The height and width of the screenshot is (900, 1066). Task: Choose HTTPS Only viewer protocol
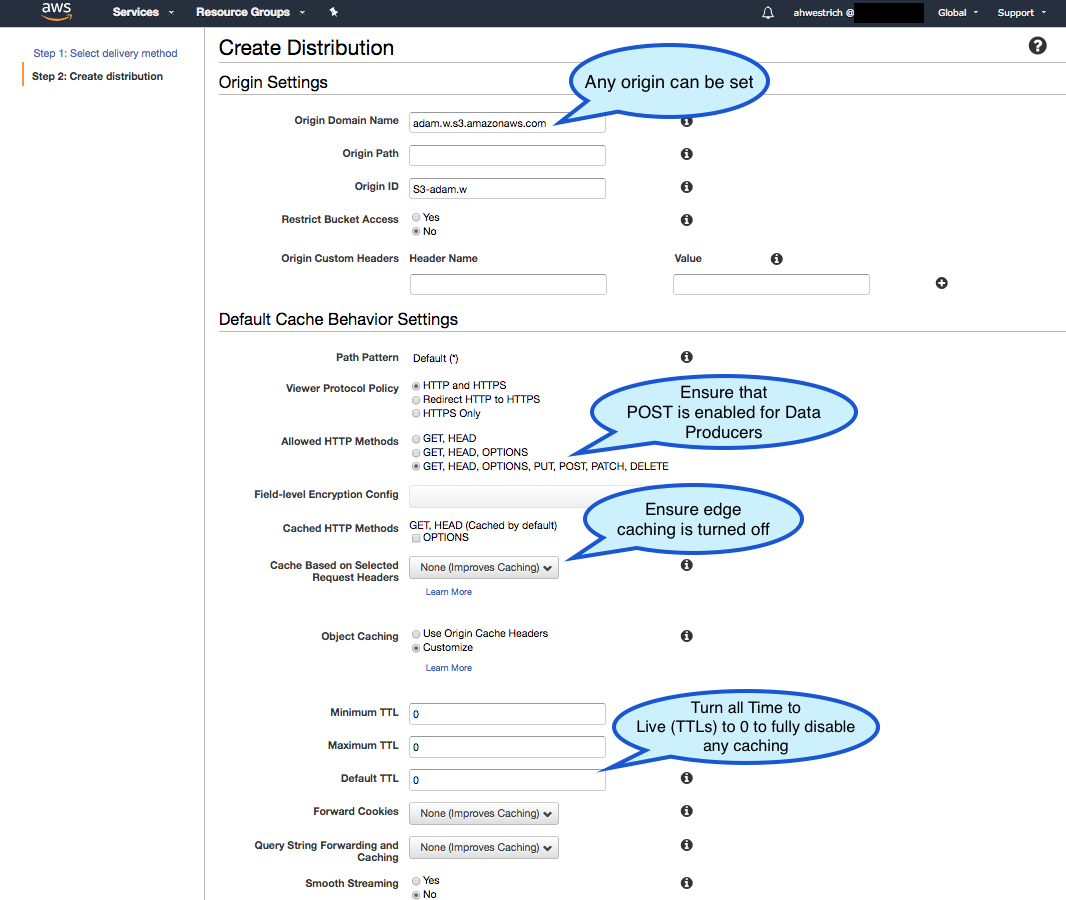point(416,414)
